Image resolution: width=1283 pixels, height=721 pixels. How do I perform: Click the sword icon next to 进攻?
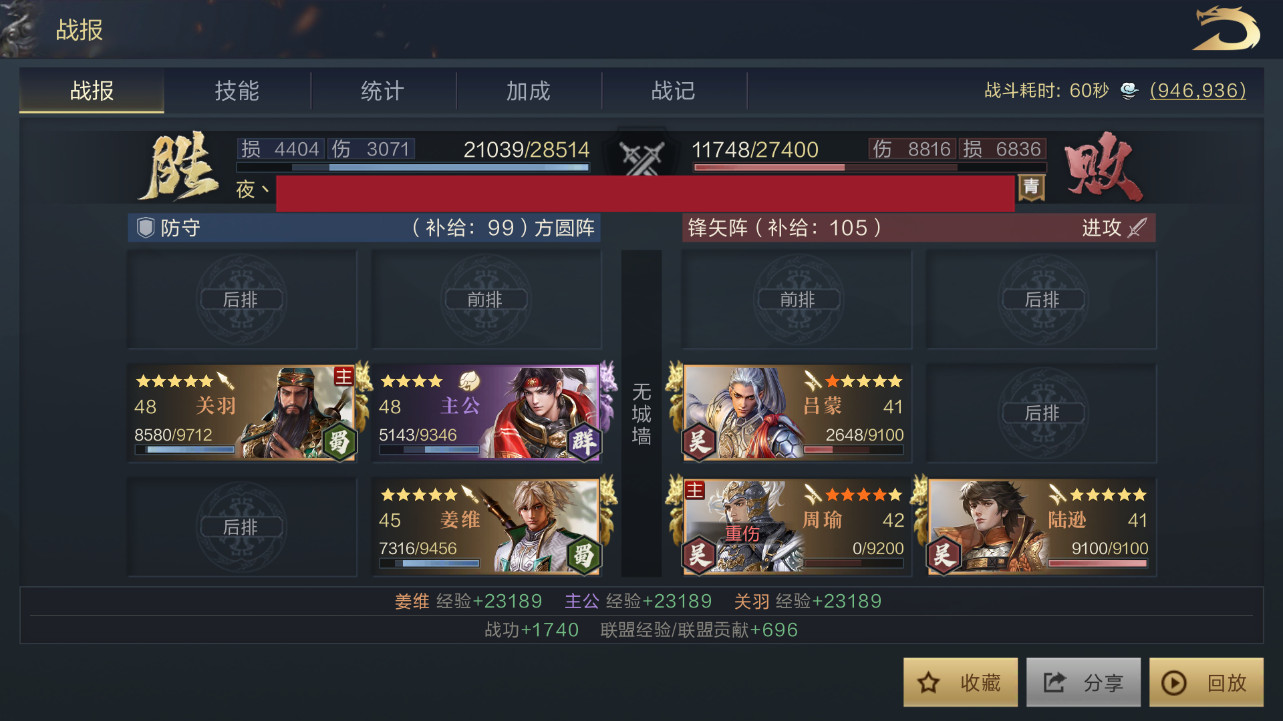click(1136, 227)
